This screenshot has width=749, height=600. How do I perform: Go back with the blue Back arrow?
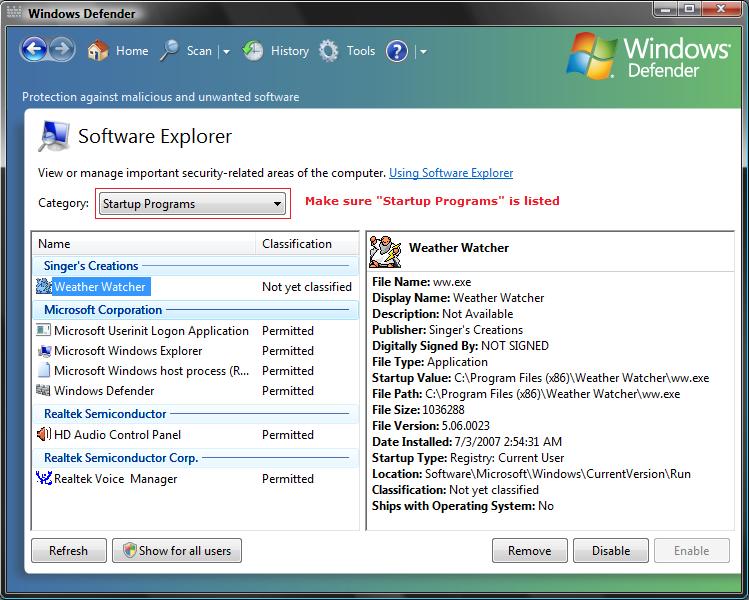pyautogui.click(x=33, y=49)
